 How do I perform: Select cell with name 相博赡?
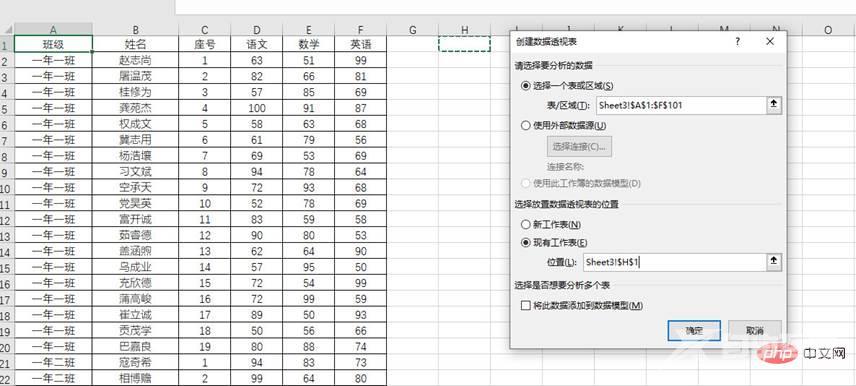135,378
